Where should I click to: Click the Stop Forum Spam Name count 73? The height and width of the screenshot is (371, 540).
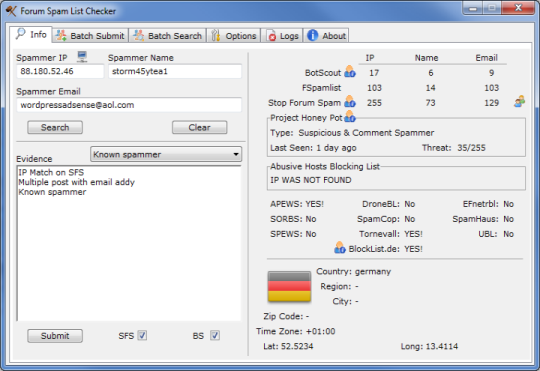coord(430,103)
